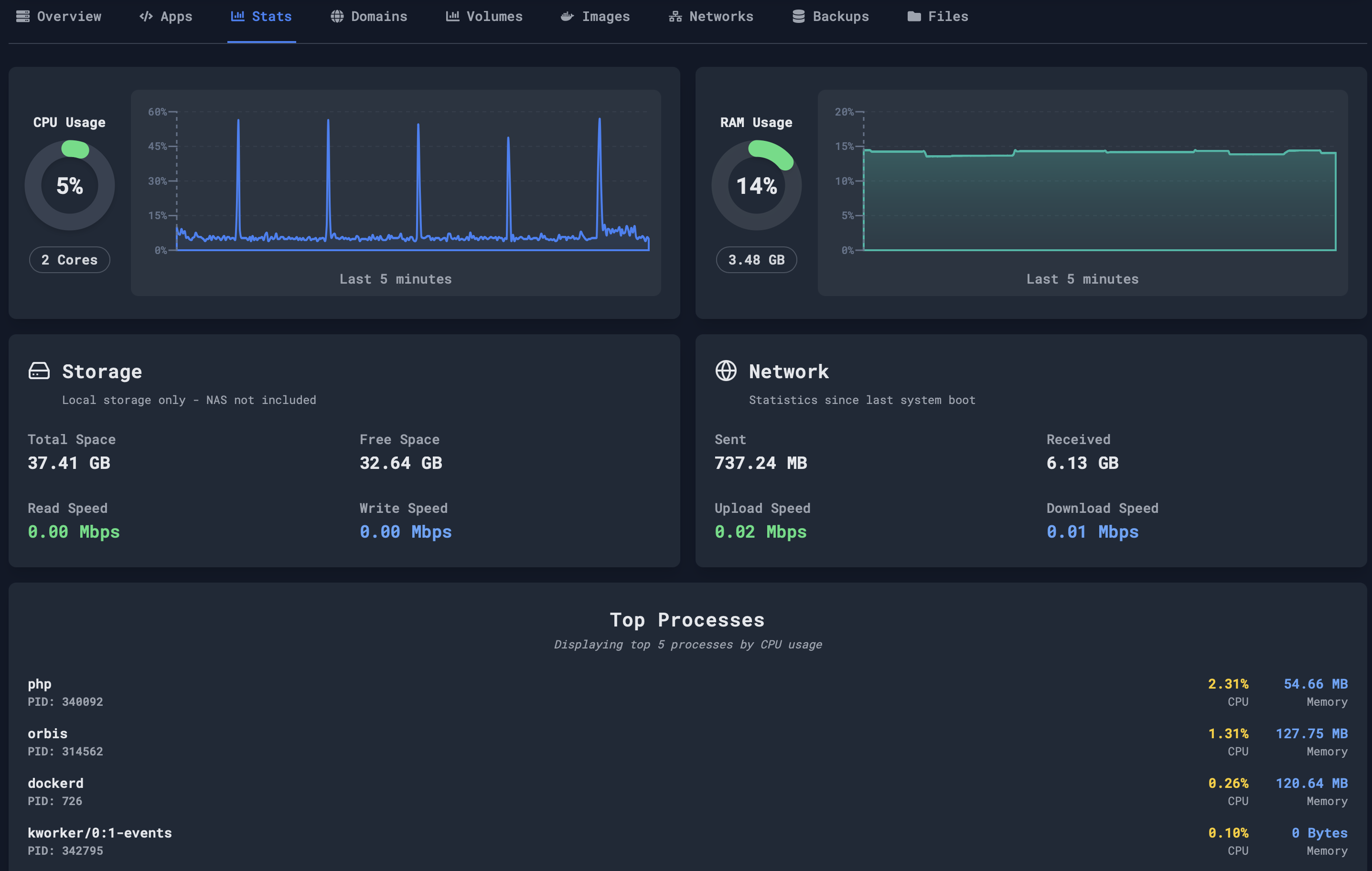Screen dimensions: 1372x871
Task: Go to the Backups tab
Action: (x=831, y=17)
